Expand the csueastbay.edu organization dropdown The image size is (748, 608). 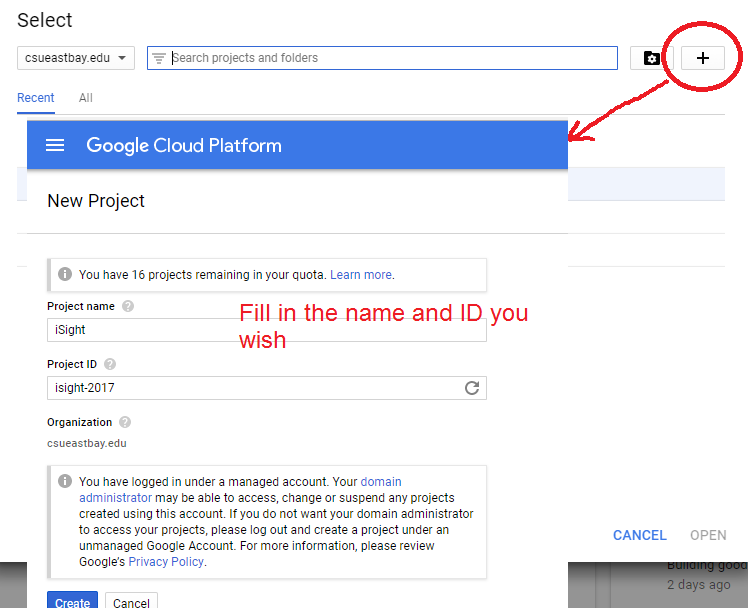pos(76,58)
